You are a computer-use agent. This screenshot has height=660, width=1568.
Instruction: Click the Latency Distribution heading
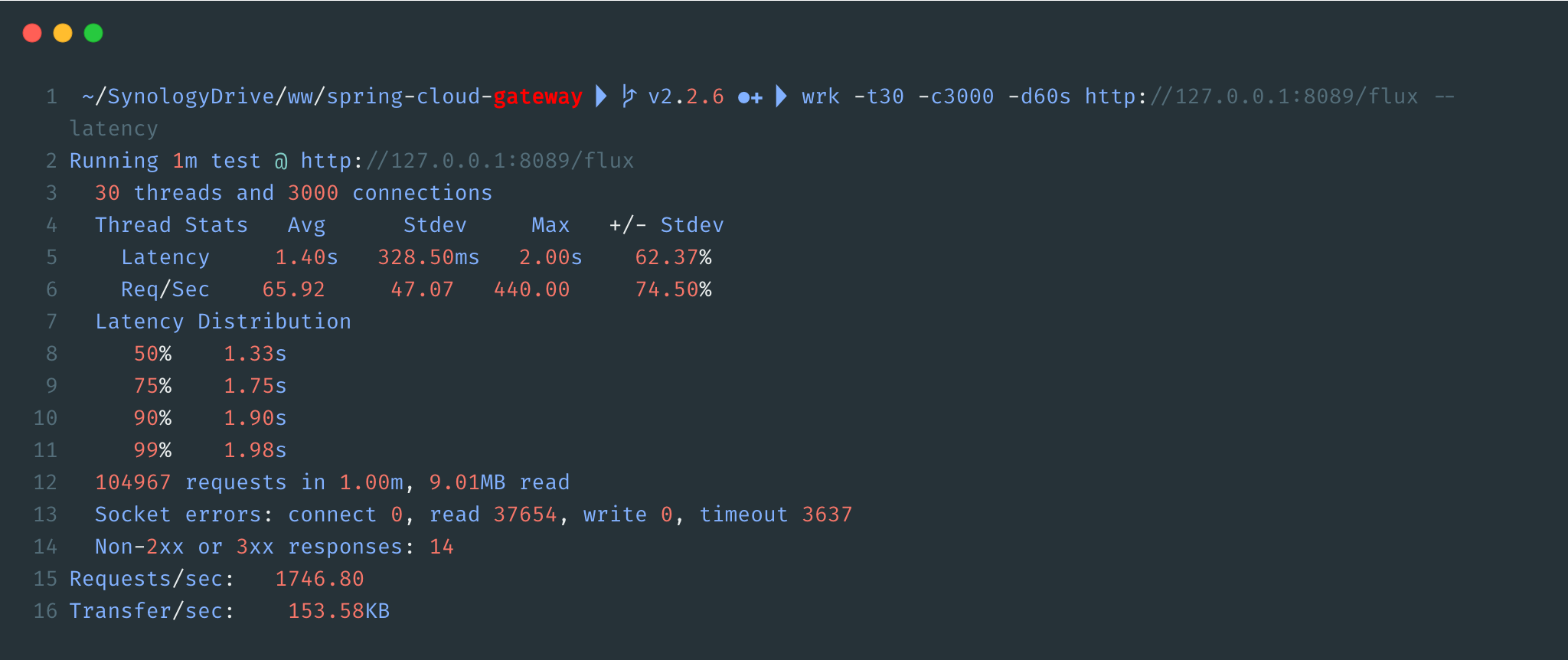click(223, 322)
